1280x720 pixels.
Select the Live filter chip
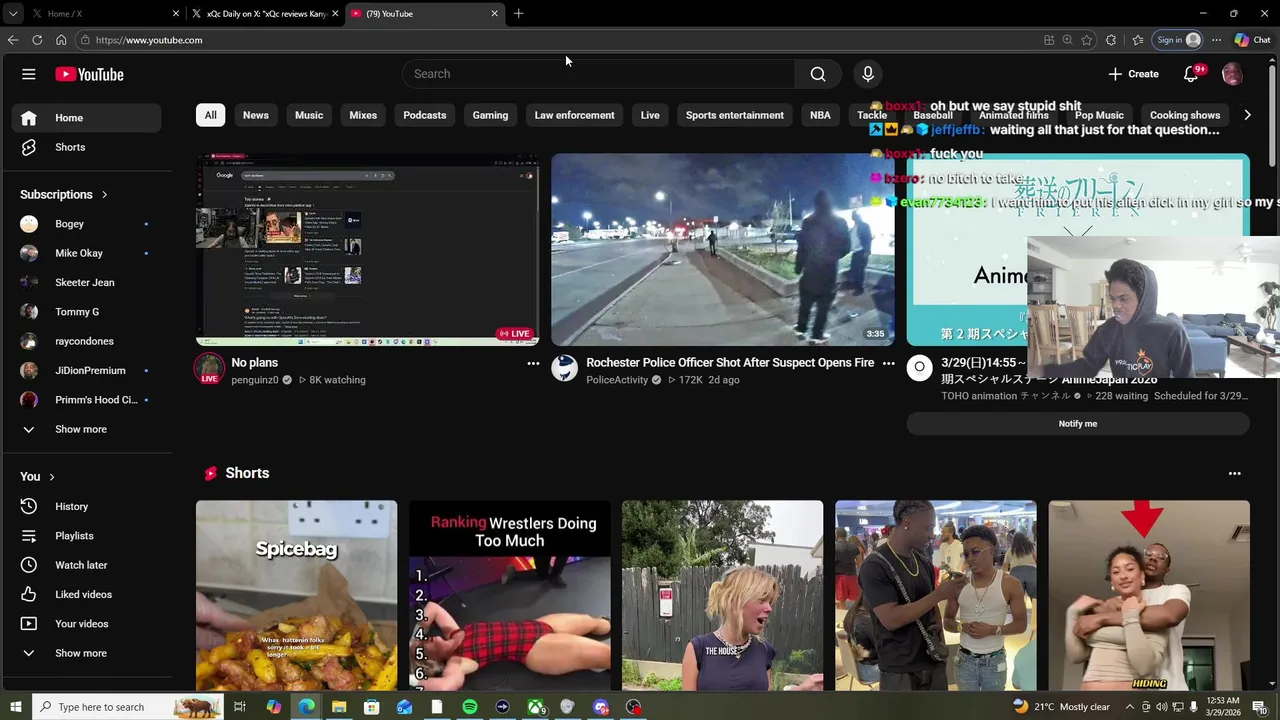click(650, 115)
